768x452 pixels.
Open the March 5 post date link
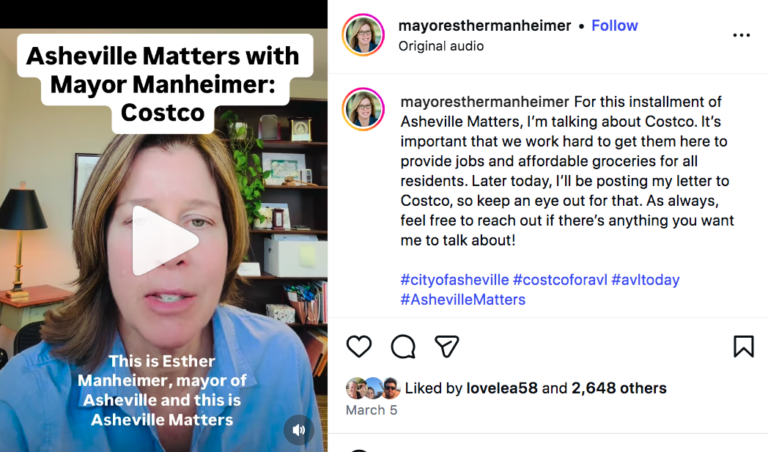371,410
